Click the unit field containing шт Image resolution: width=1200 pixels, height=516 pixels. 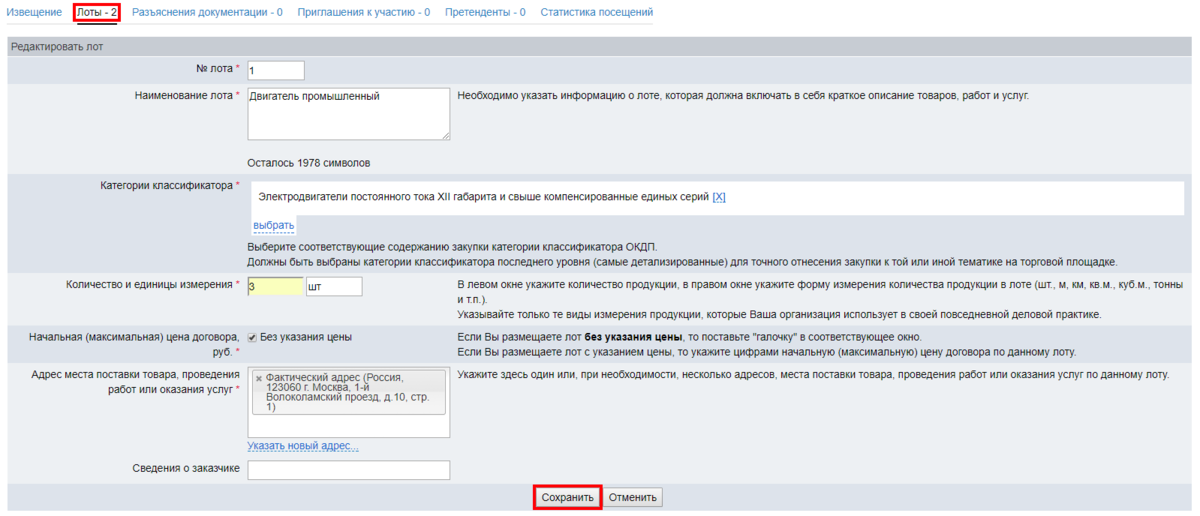coord(334,287)
